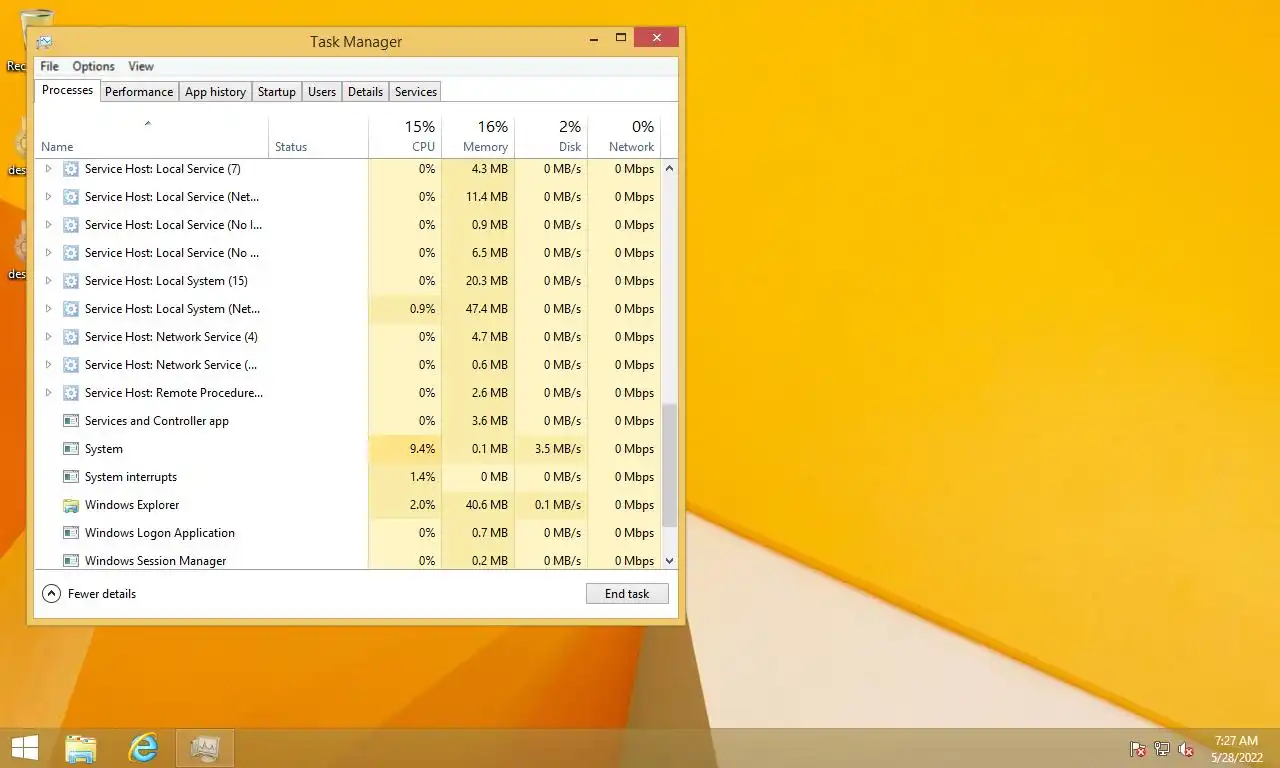This screenshot has width=1280, height=768.
Task: Click the System process icon
Action: pyautogui.click(x=71, y=449)
